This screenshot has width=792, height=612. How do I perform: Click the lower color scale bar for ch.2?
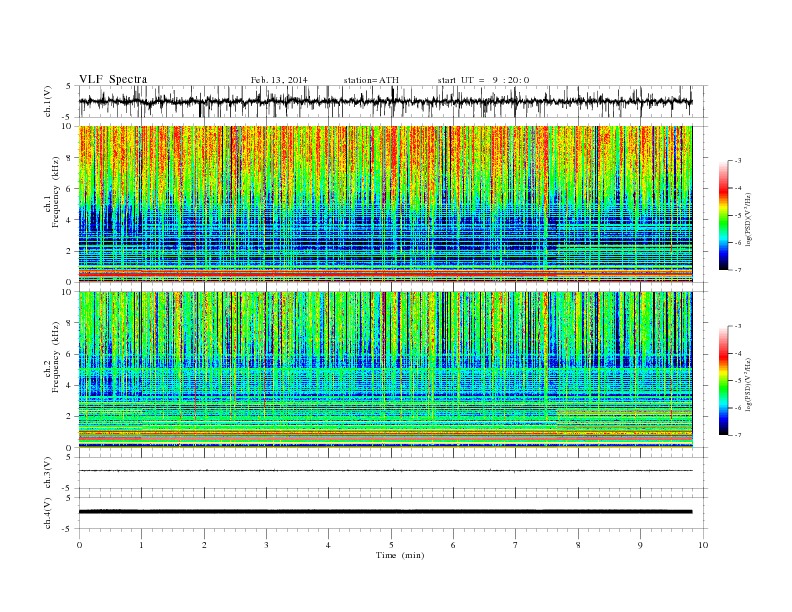[x=723, y=381]
